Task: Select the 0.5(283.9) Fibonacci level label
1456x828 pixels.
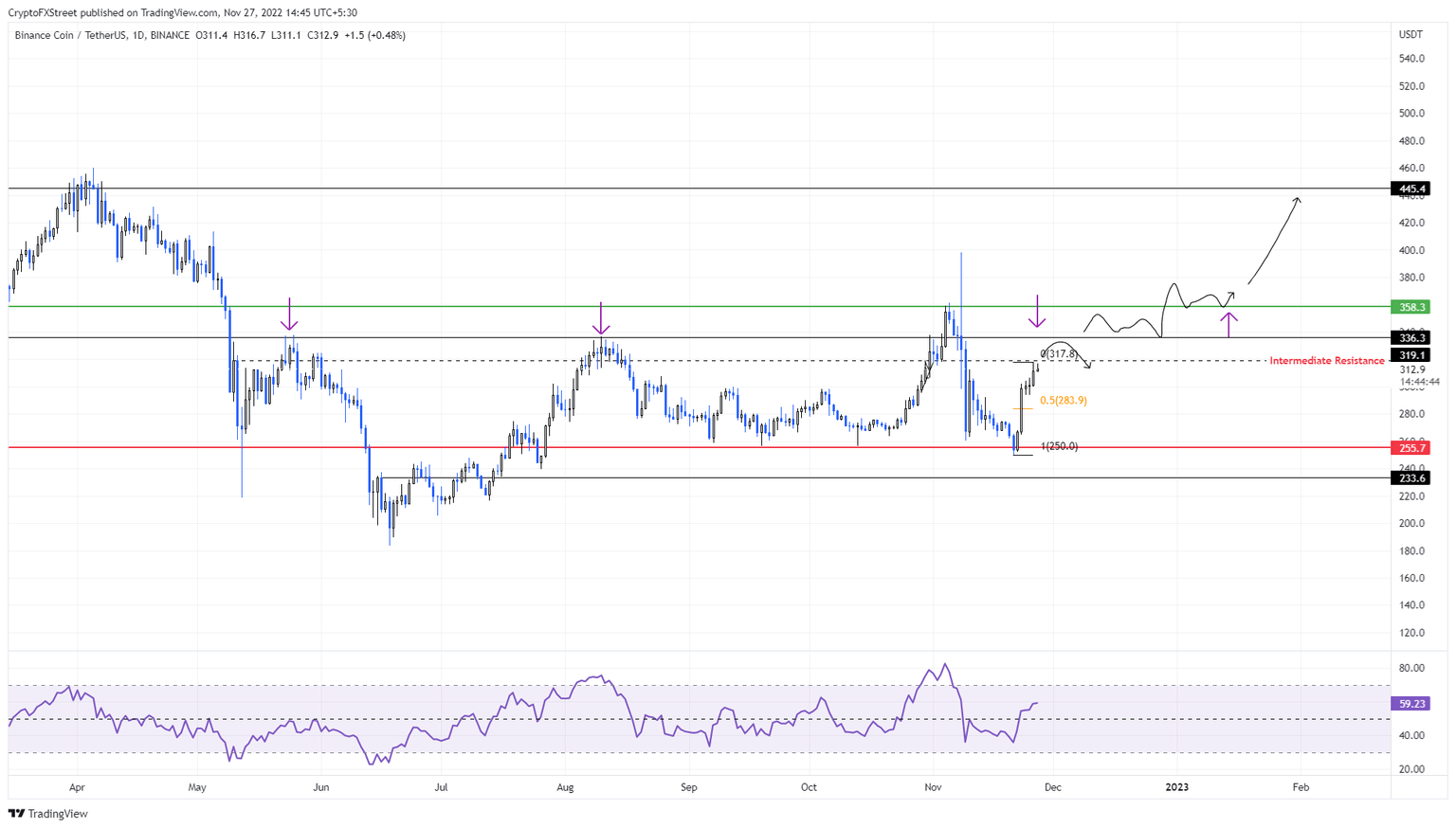Action: tap(1063, 401)
